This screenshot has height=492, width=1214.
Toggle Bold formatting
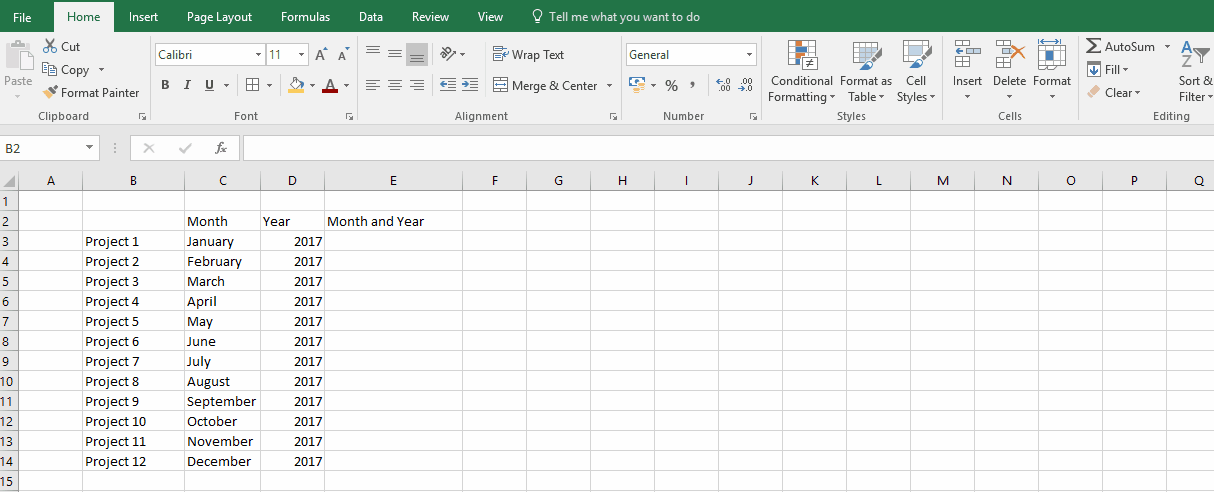164,85
